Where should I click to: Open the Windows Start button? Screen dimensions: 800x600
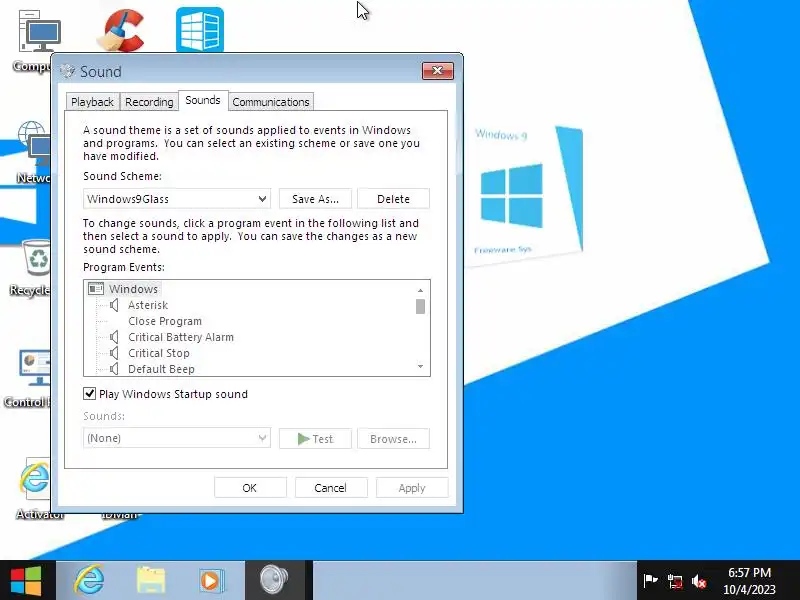pos(26,580)
